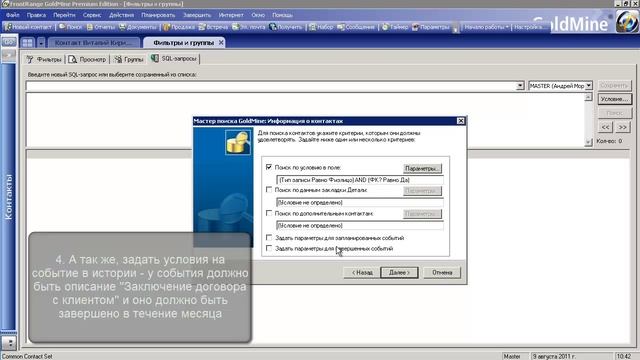
Task: Open the saved SQL query dropdown
Action: pyautogui.click(x=520, y=86)
